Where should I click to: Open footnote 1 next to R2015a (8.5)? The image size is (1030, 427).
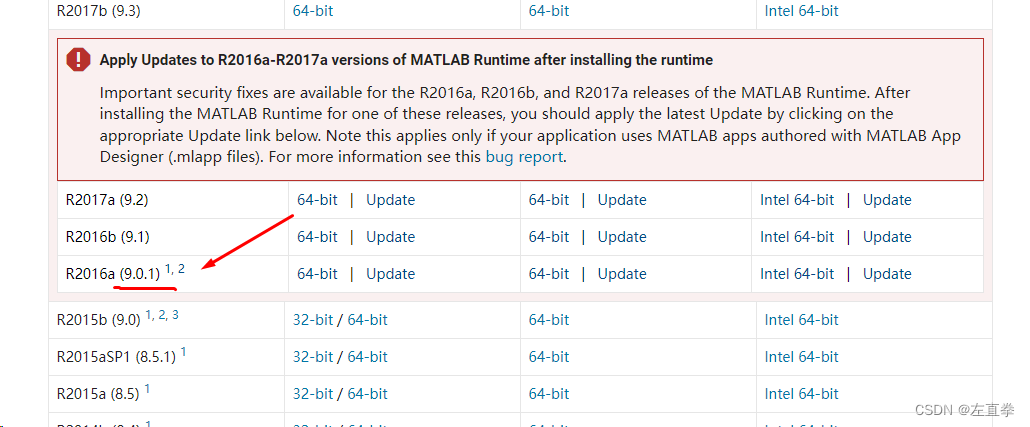point(147,389)
